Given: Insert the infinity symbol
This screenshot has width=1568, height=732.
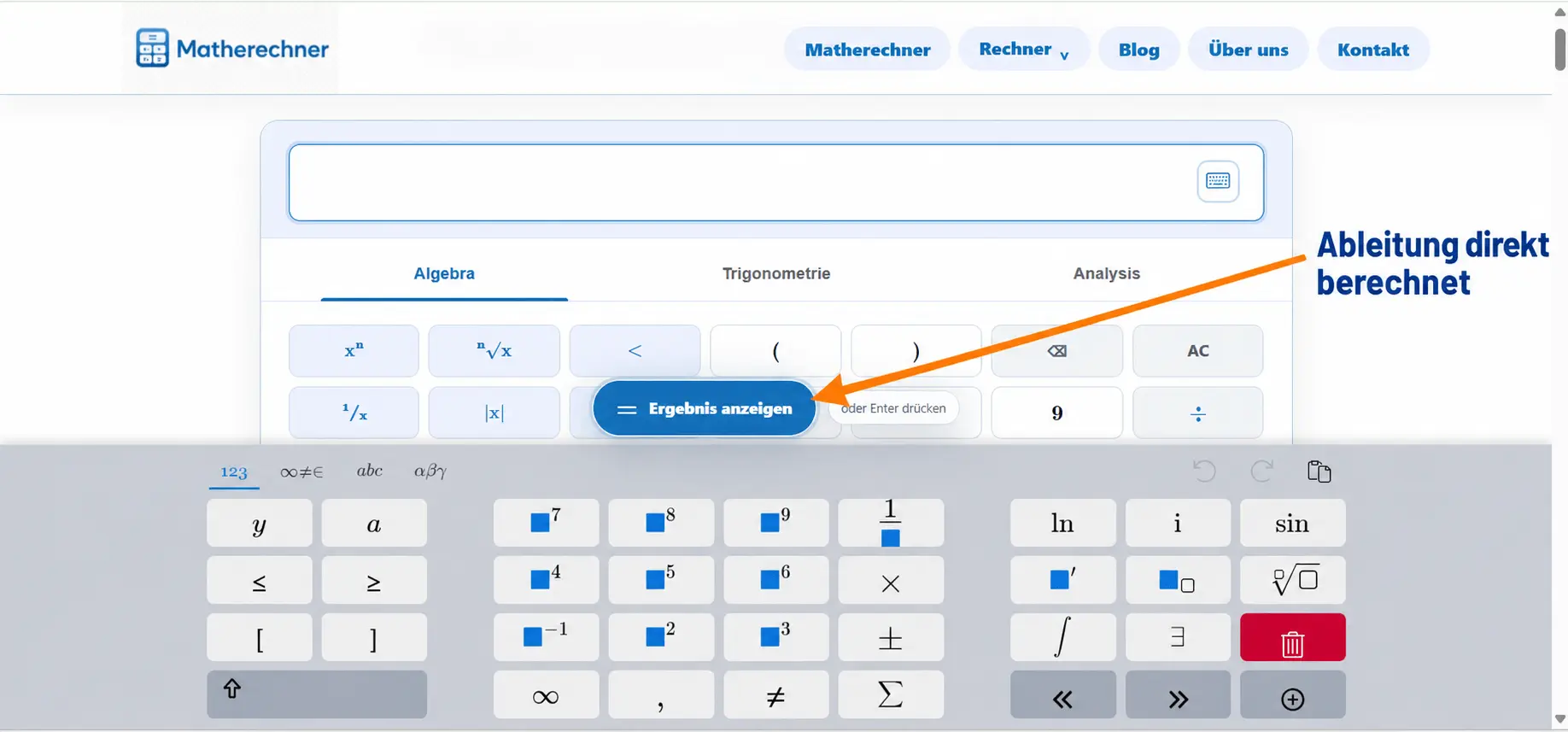Looking at the screenshot, I should coord(546,694).
